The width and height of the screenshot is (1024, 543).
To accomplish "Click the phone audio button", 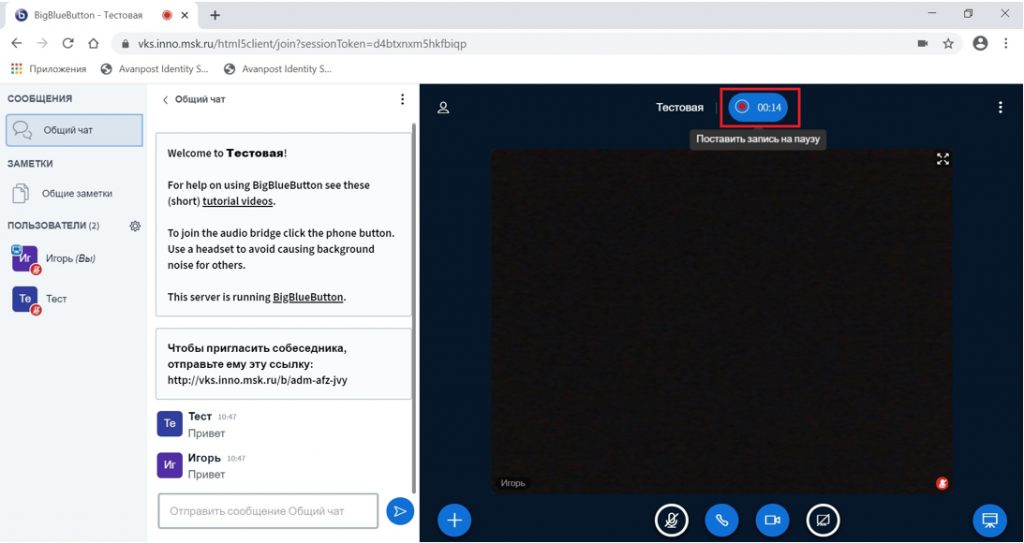I will (721, 520).
